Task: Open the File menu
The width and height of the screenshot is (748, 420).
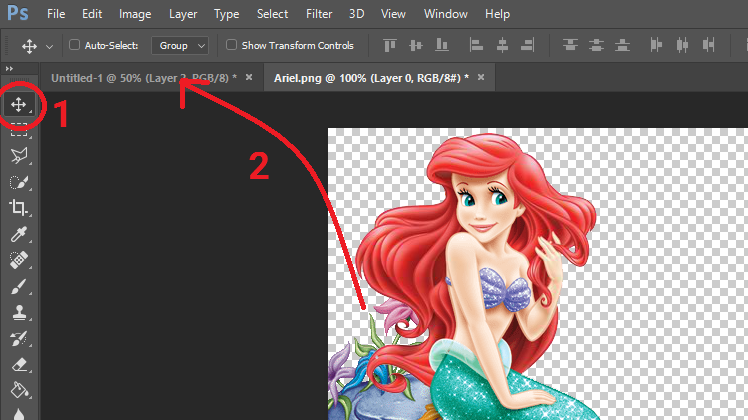Action: tap(56, 14)
